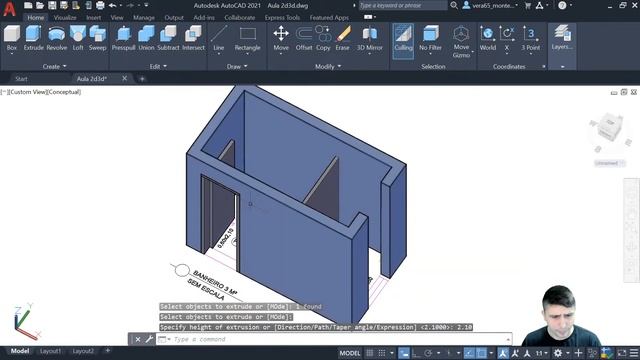This screenshot has width=640, height=360.
Task: Switch to the Start file tab
Action: click(x=21, y=79)
